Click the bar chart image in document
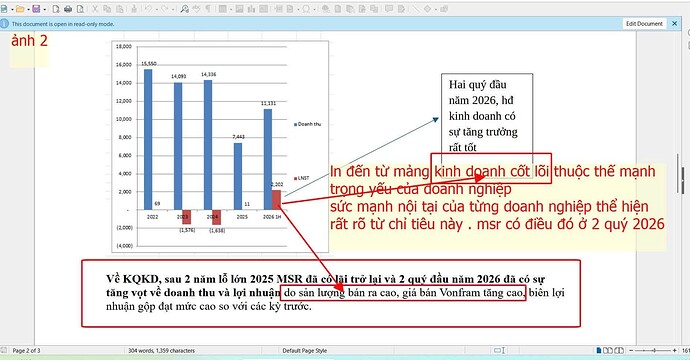Viewport: 690px width, 360px height. 220,147
